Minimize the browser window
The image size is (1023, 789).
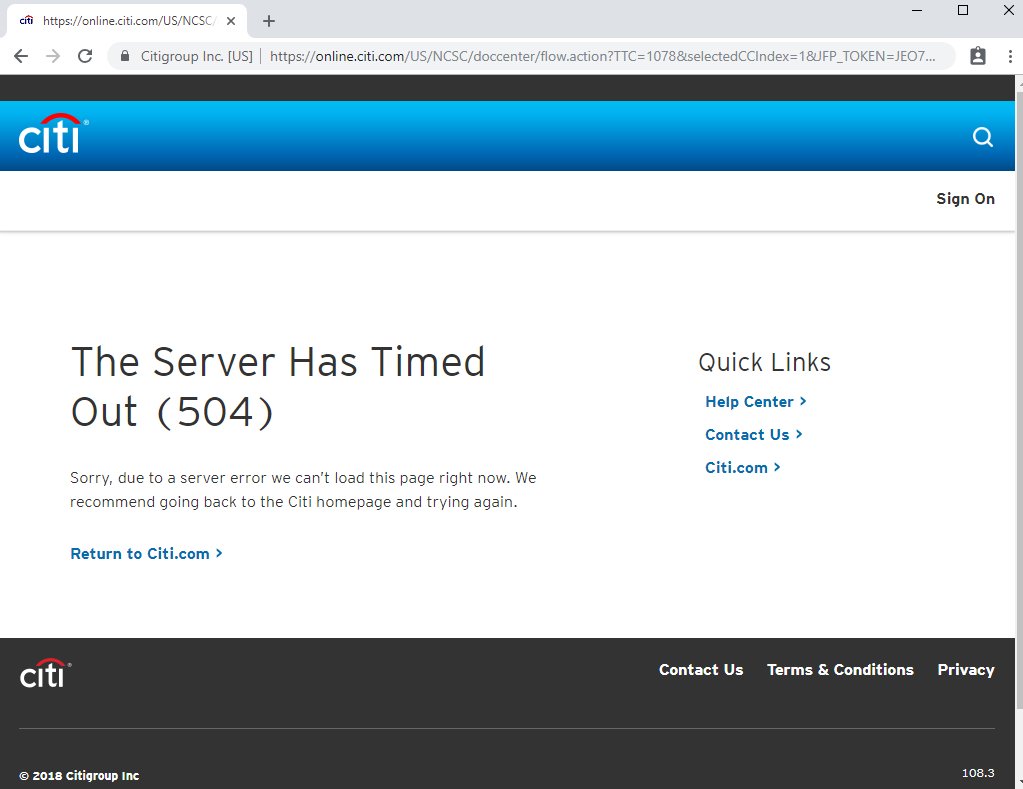(x=917, y=10)
